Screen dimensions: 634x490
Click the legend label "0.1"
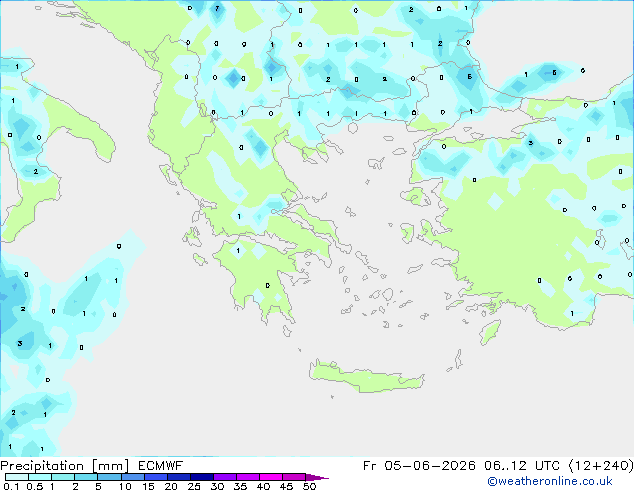pos(11,486)
